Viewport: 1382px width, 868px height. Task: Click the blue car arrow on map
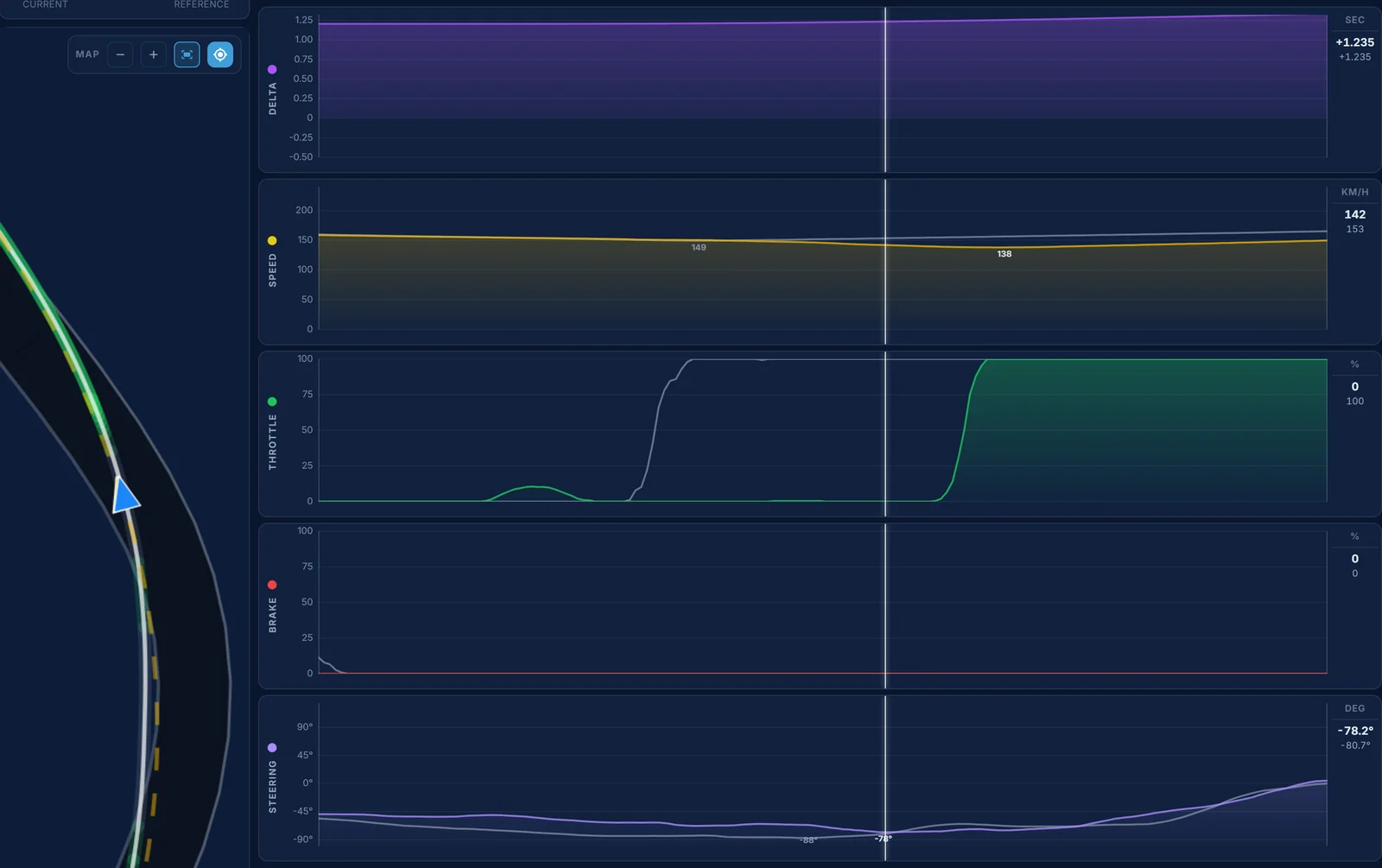pos(125,495)
